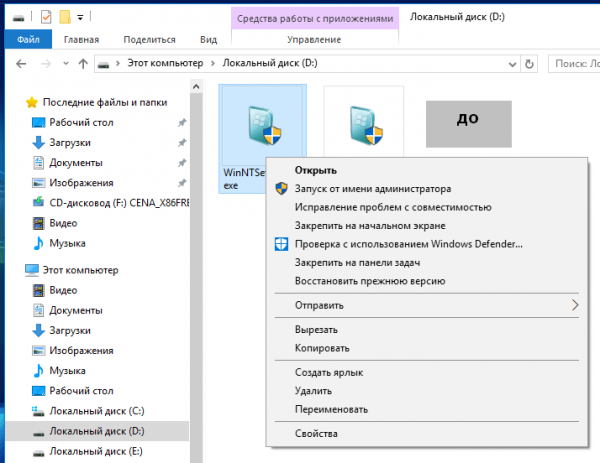Viewport: 600px width, 463px height.
Task: Switch to the Поделиться ribbon tab
Action: 150,39
